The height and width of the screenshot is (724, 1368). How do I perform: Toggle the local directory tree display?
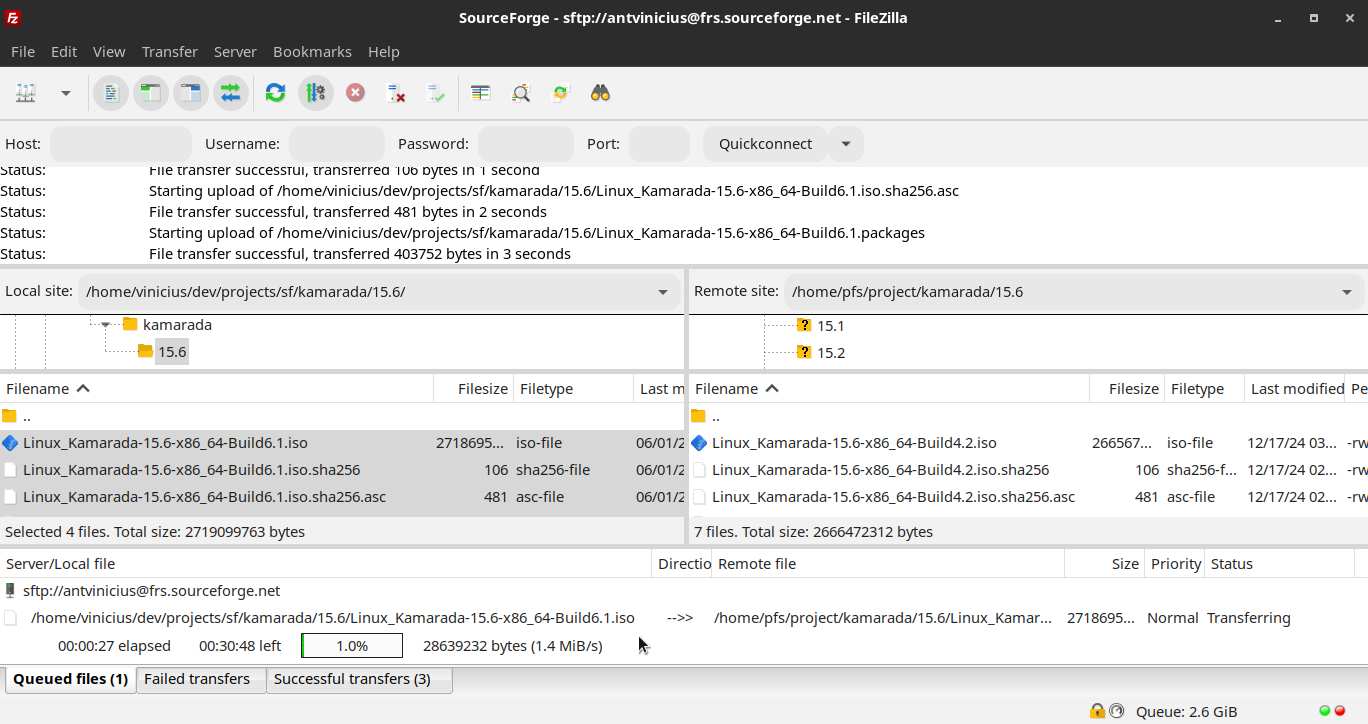coord(151,93)
